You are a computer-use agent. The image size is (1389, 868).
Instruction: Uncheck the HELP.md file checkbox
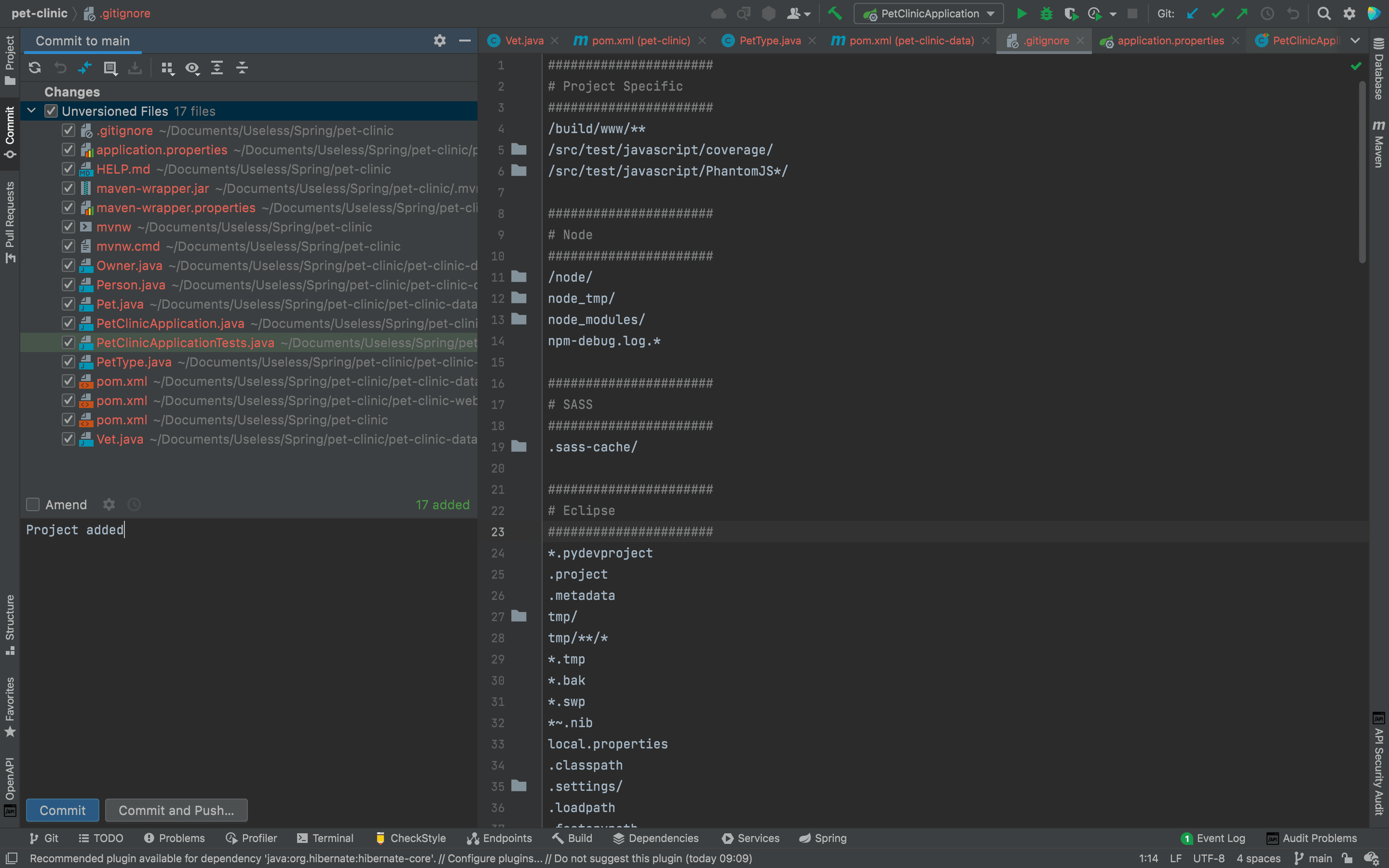coord(68,169)
